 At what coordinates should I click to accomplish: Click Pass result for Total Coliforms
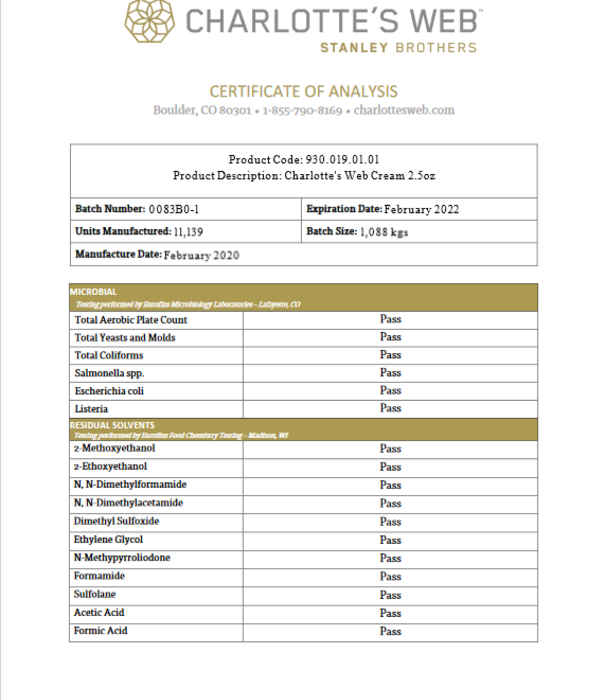391,355
